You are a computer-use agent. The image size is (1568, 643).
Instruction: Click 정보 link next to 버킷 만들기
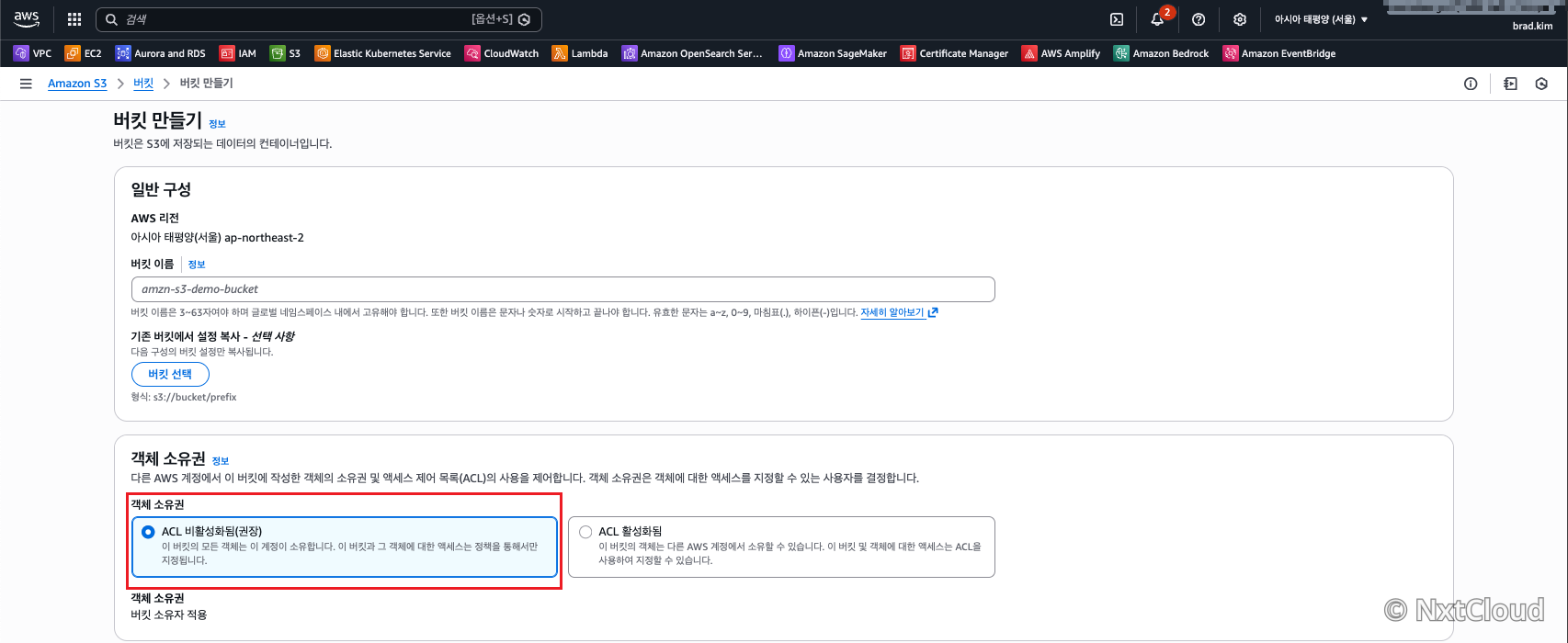point(217,124)
